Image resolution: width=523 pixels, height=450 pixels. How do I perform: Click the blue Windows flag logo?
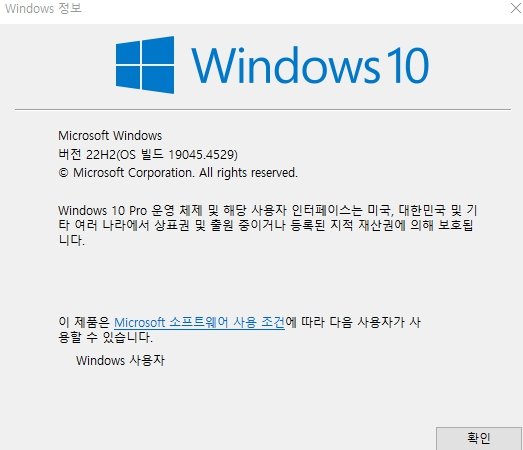145,65
